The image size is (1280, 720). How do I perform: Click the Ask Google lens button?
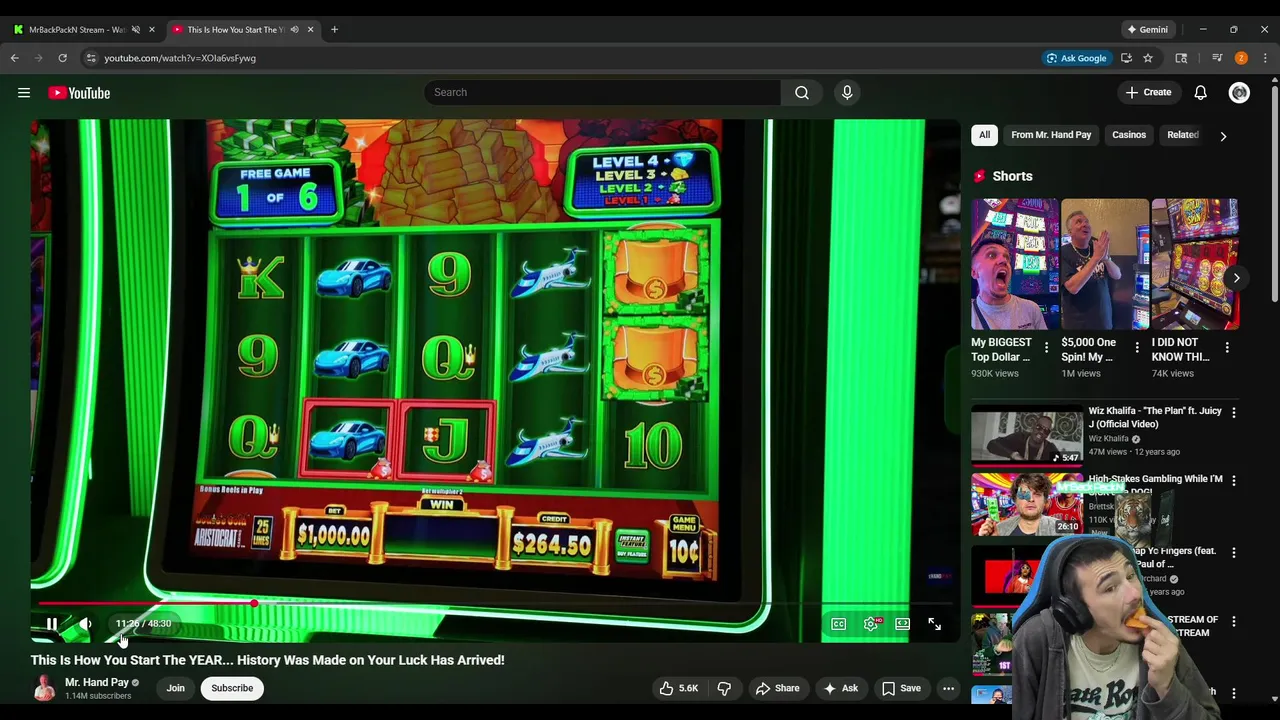tap(1076, 58)
